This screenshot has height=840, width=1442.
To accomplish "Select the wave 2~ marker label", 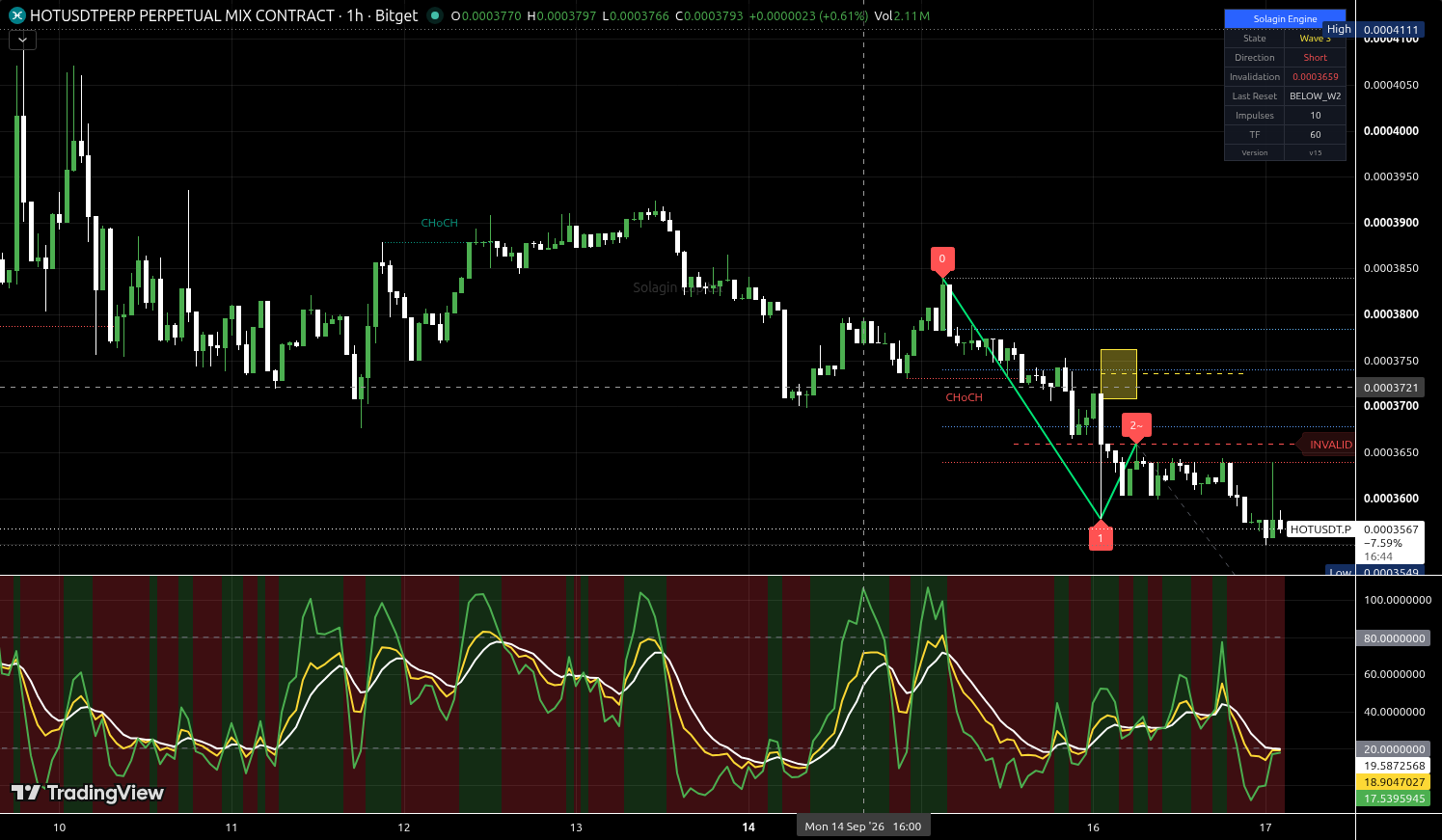I will tap(1136, 425).
